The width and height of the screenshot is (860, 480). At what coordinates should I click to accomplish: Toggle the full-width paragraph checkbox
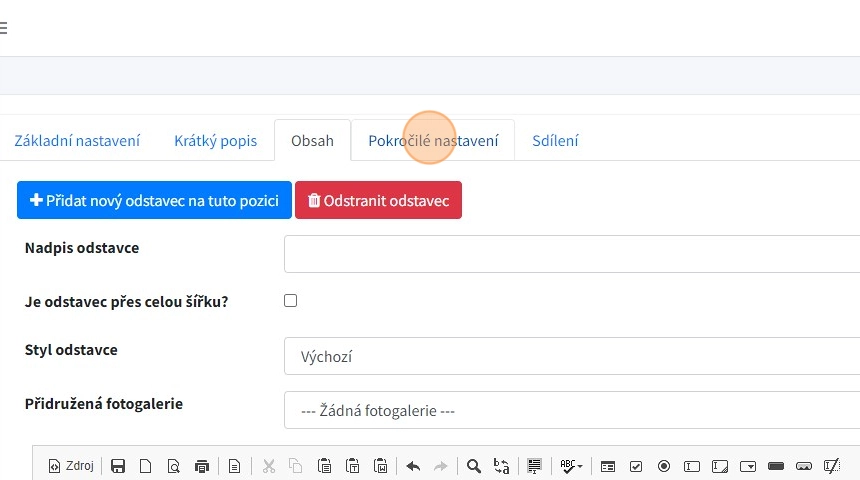pyautogui.click(x=291, y=300)
